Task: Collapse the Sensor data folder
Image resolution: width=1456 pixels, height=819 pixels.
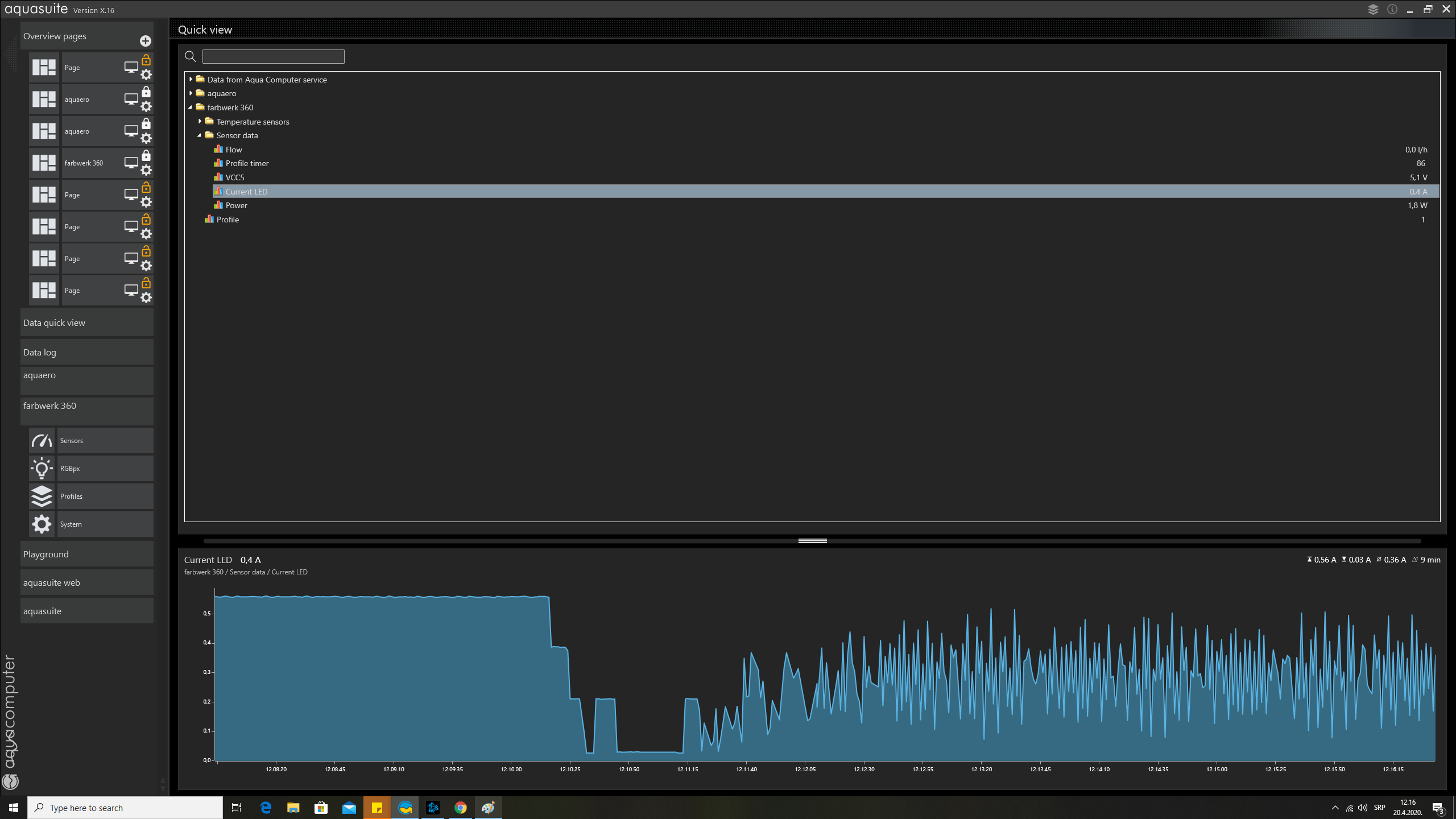Action: (x=200, y=135)
